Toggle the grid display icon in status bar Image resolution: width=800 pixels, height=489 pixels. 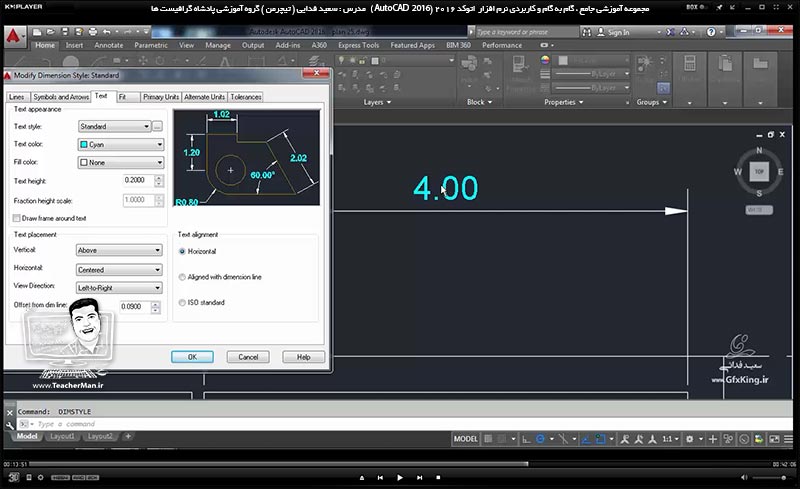pyautogui.click(x=488, y=439)
